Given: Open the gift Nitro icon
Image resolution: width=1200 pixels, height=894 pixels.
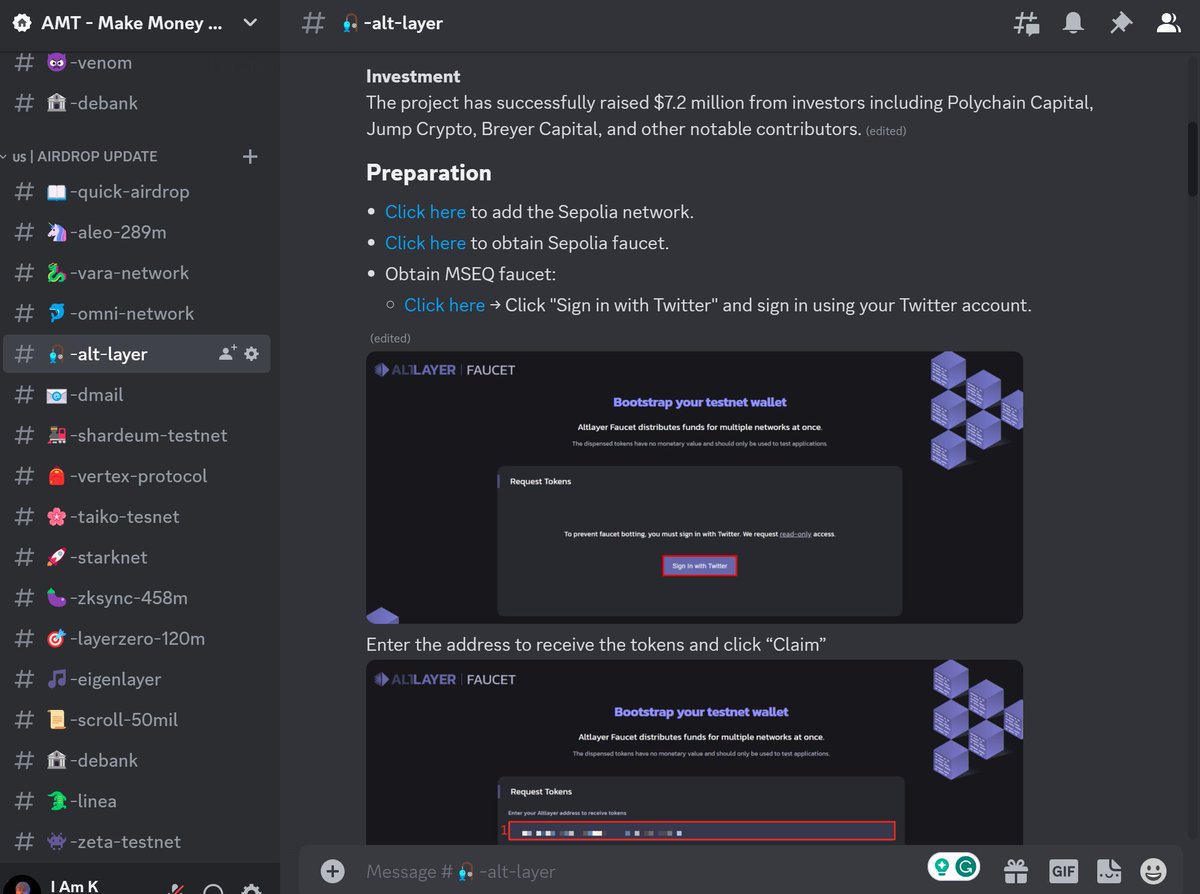Looking at the screenshot, I should click(x=1016, y=870).
